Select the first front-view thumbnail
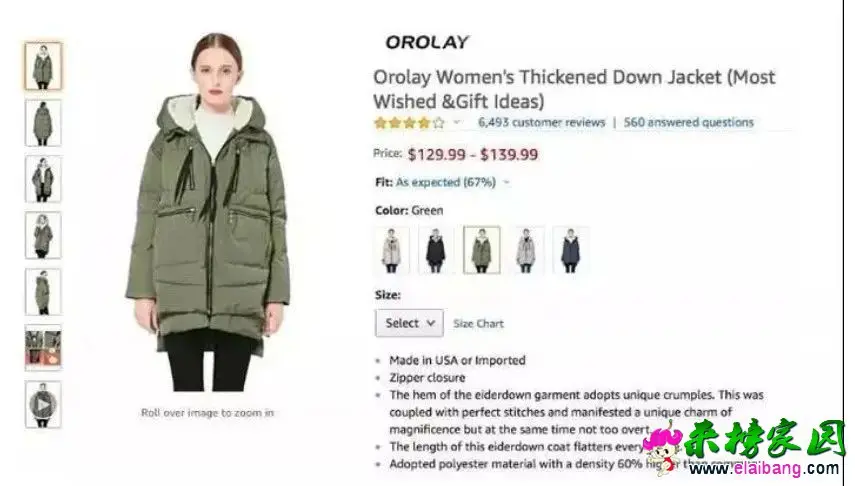Image resolution: width=855 pixels, height=486 pixels. click(43, 67)
